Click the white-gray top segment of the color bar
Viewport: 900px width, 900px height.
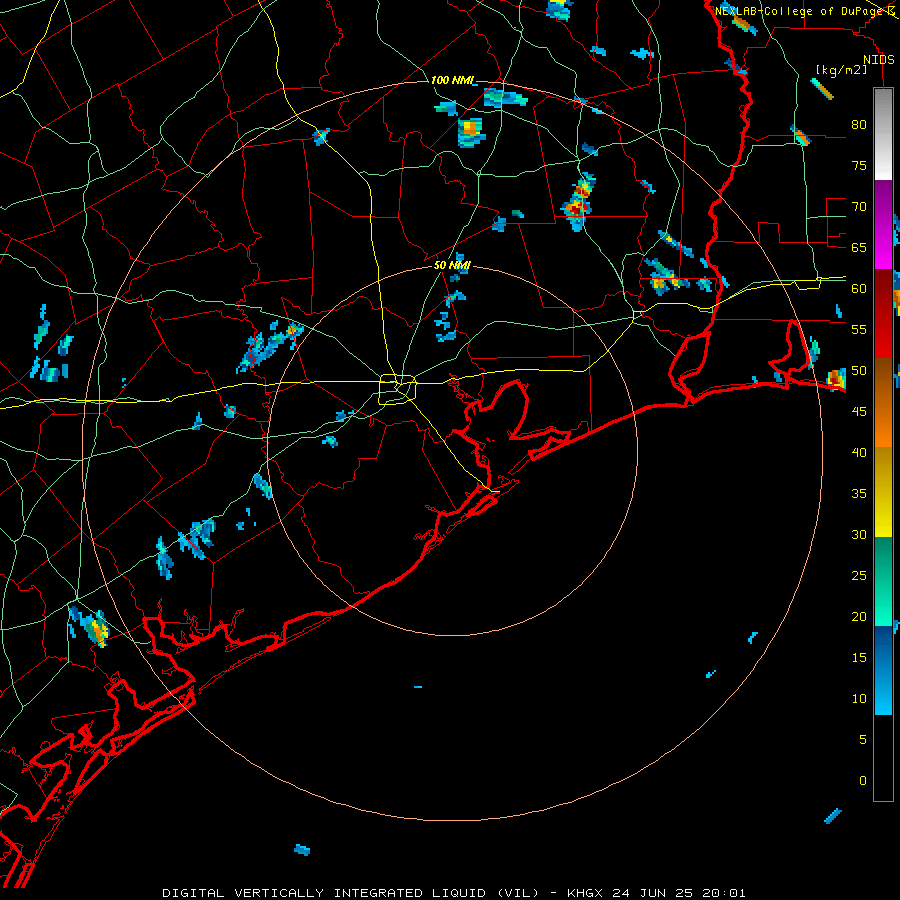(883, 134)
